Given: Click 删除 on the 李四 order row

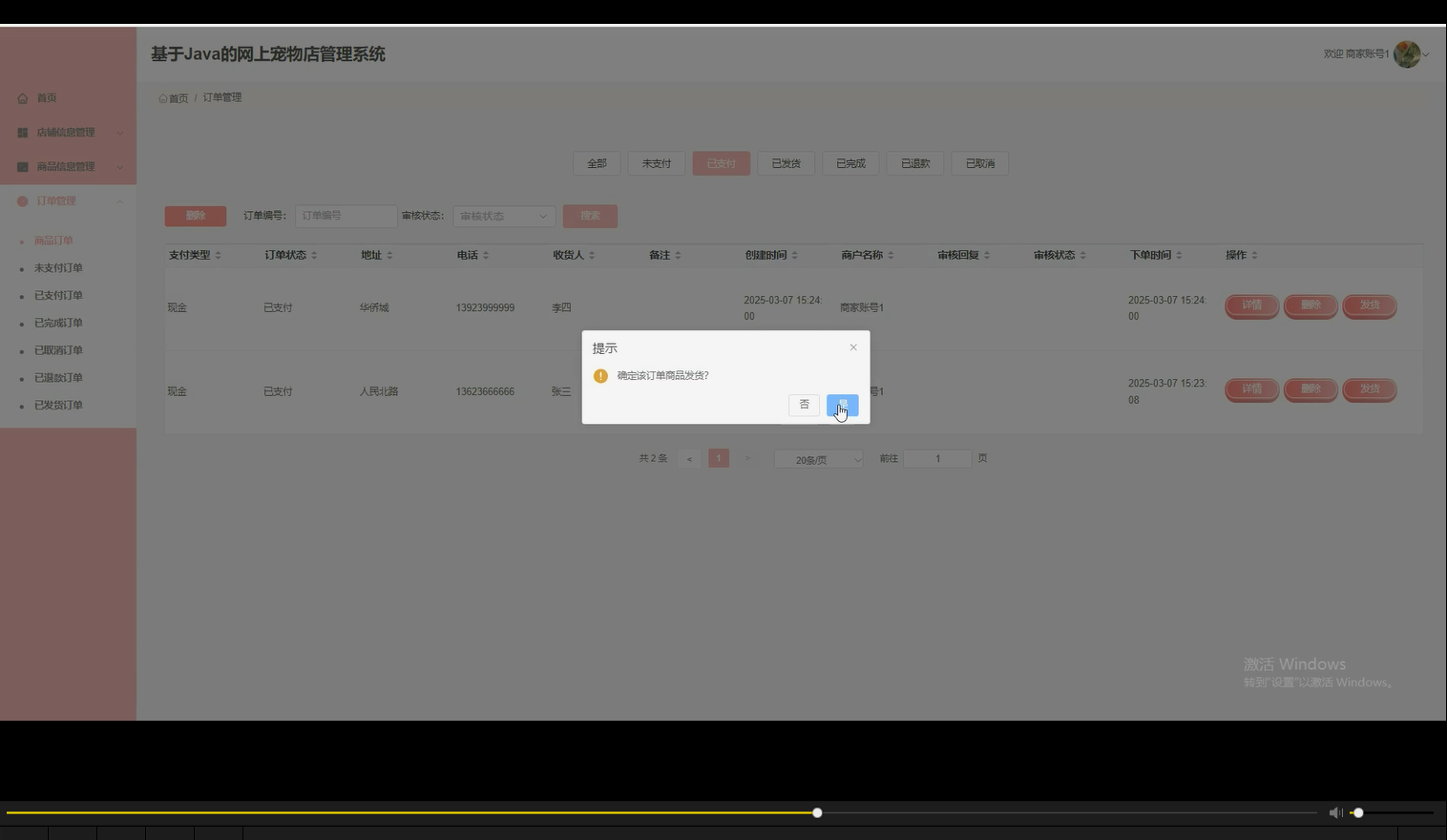Looking at the screenshot, I should pos(1311,305).
